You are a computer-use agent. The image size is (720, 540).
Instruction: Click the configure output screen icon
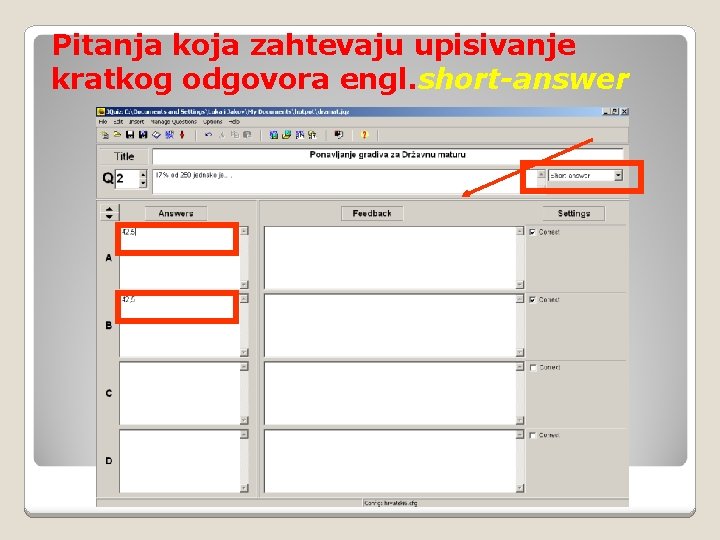[339, 135]
